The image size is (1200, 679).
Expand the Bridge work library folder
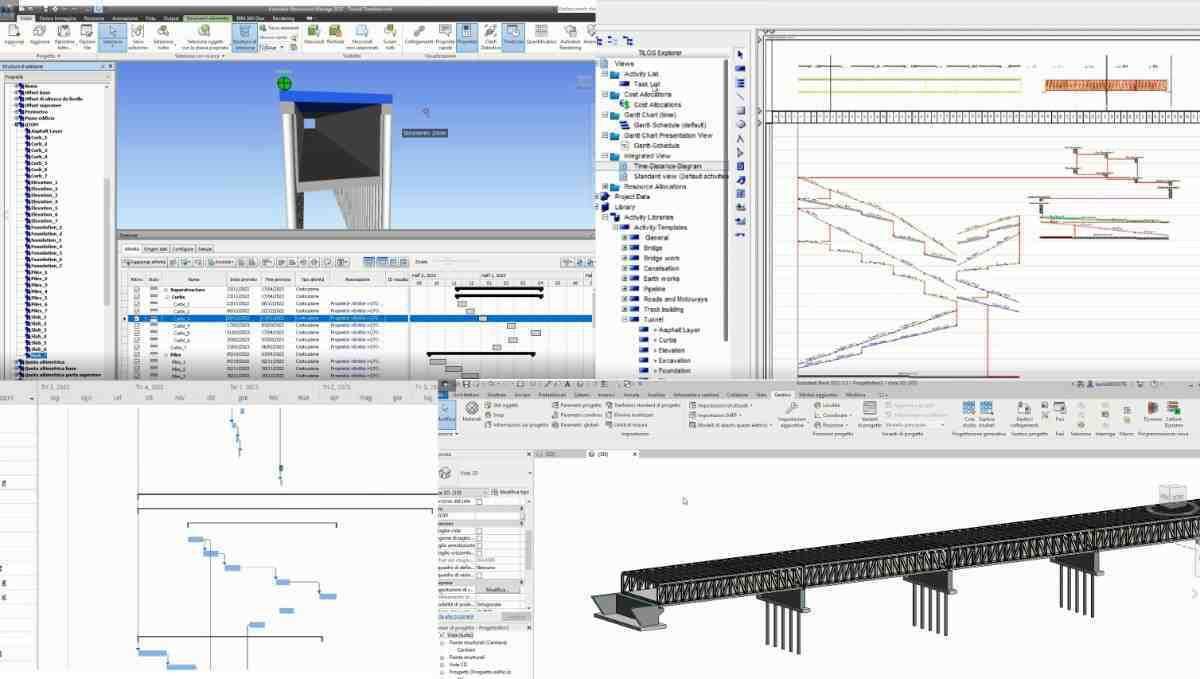pos(625,259)
